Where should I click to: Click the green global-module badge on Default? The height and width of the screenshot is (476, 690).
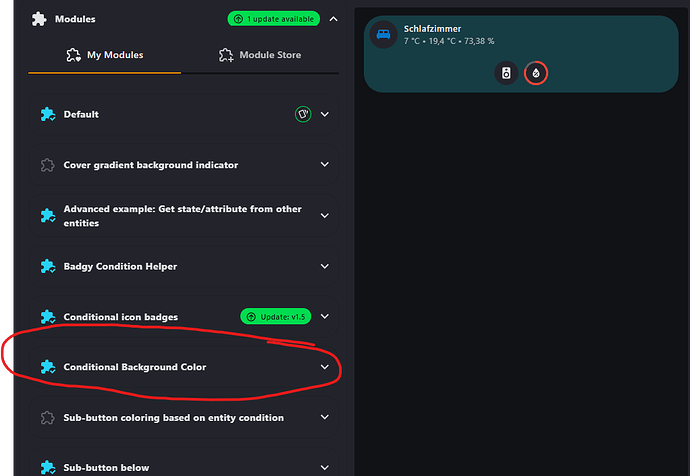coord(303,114)
